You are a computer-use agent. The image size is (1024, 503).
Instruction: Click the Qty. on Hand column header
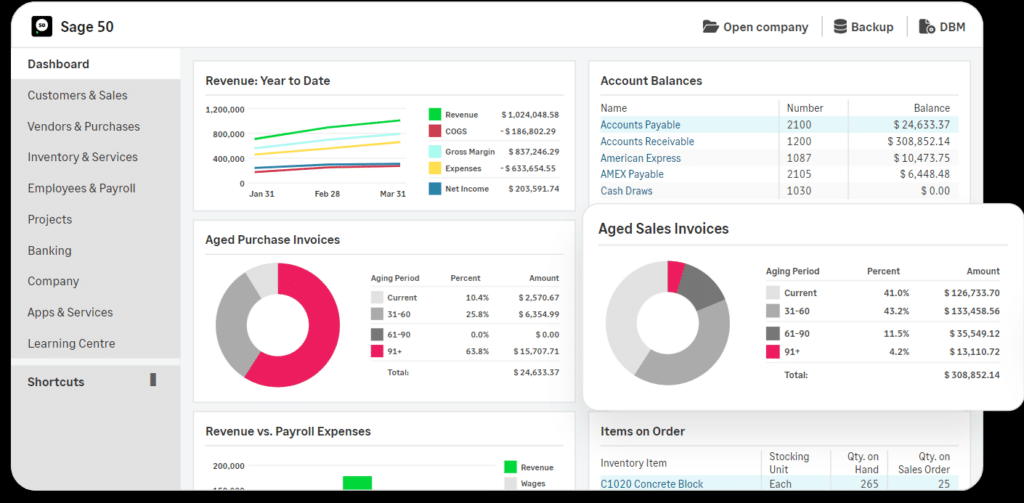pos(861,462)
